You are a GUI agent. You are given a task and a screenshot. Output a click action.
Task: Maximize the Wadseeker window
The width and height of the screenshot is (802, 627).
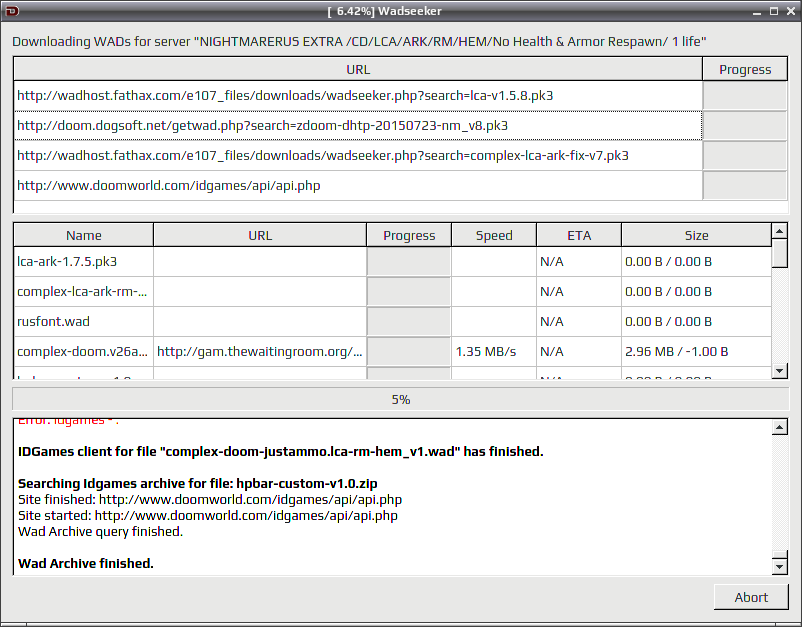pyautogui.click(x=774, y=11)
